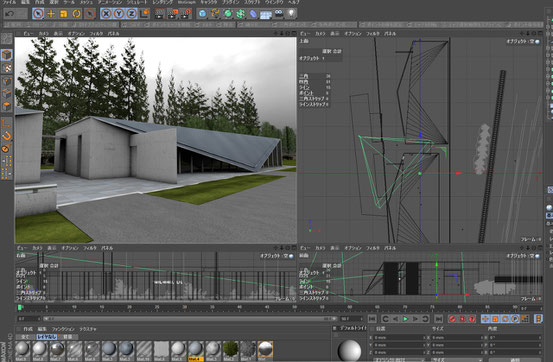Open the ウインドウ menu
This screenshot has width=553, height=362.
[x=274, y=2]
